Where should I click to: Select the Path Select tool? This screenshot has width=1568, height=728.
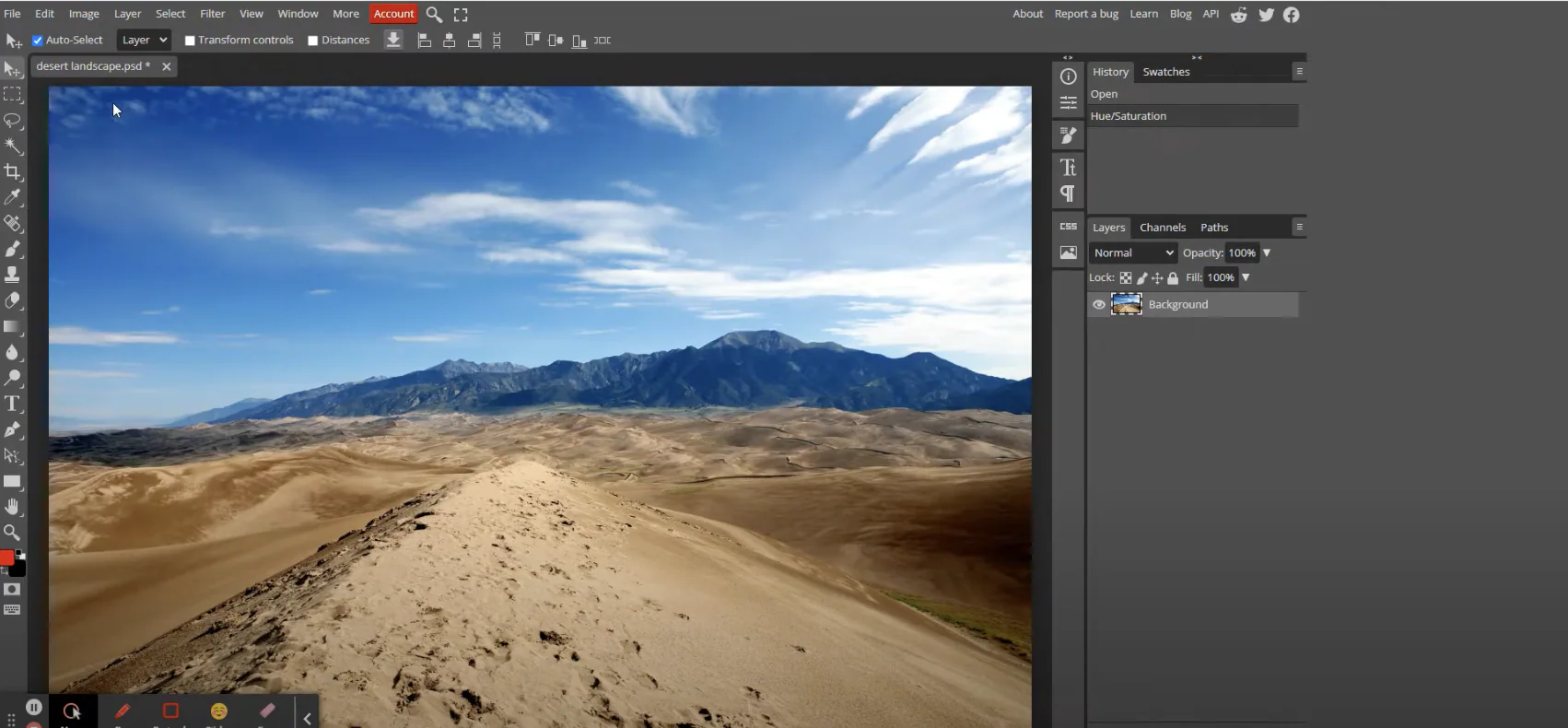click(x=12, y=455)
